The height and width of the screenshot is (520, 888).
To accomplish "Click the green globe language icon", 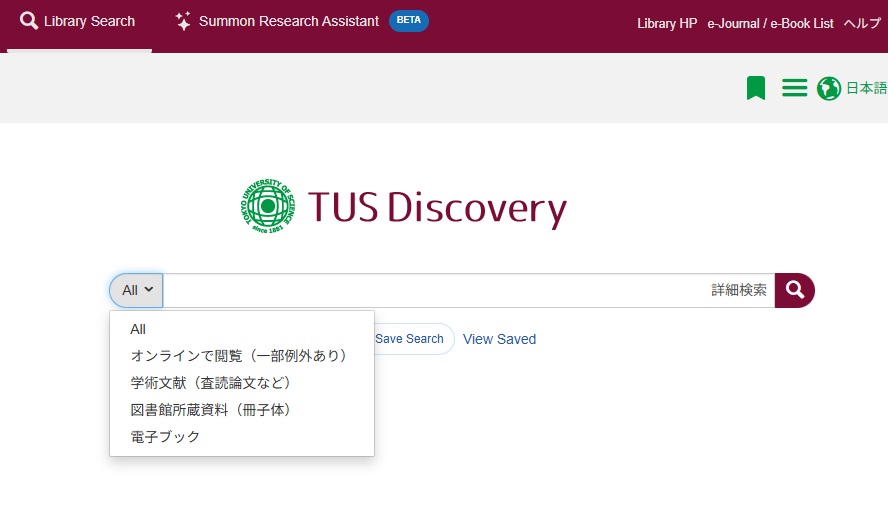I will tap(829, 88).
